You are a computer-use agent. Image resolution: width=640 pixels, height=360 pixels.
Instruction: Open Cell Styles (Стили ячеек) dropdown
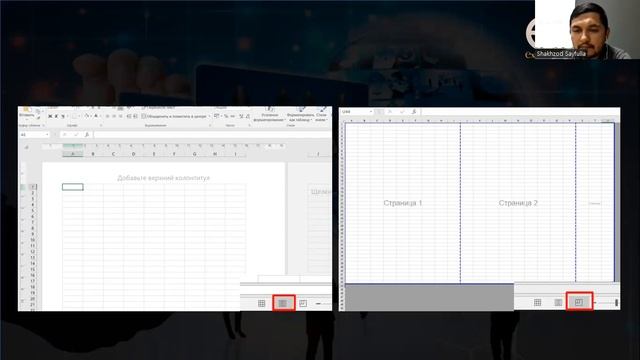[321, 114]
